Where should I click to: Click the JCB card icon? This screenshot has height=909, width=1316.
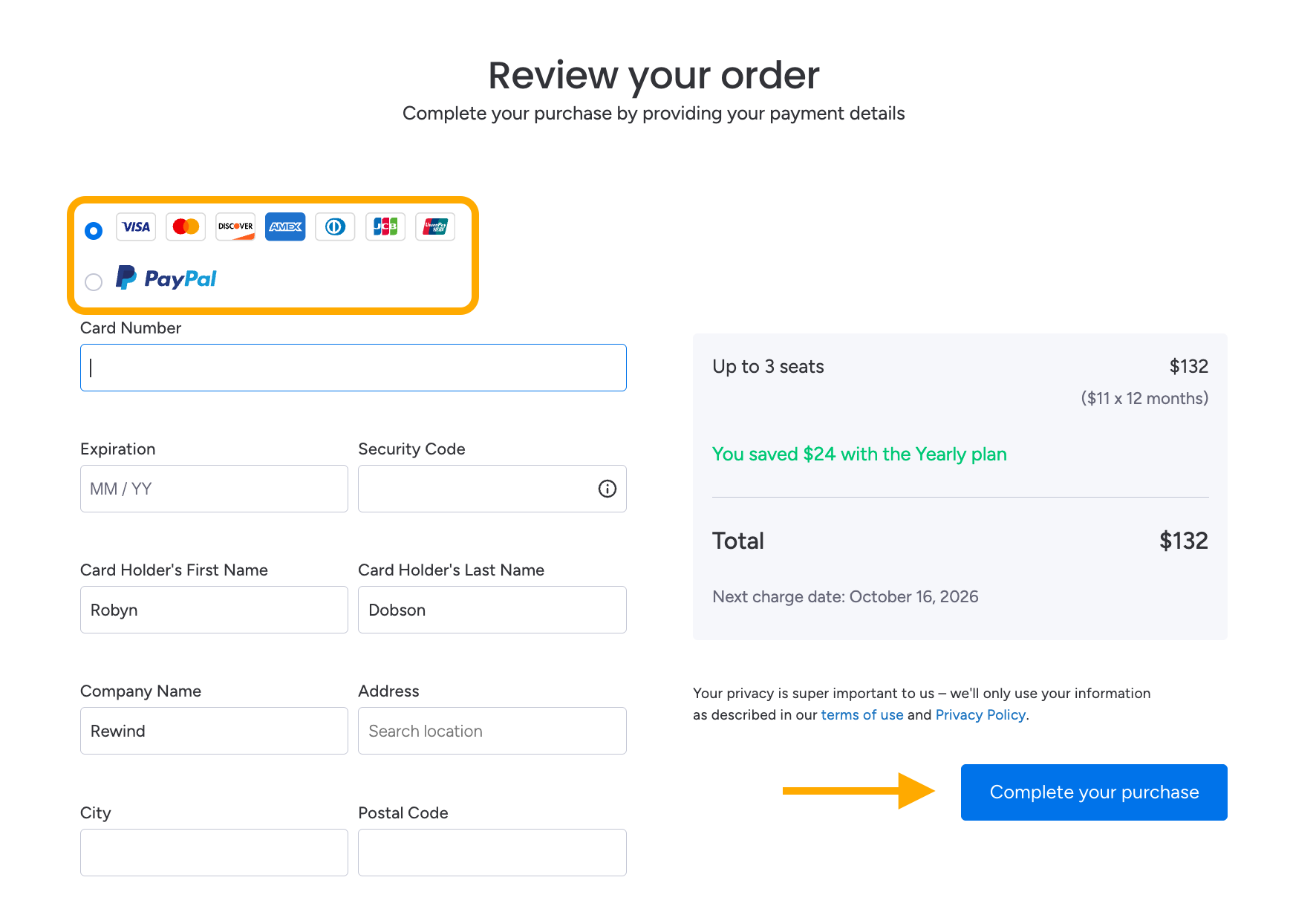[x=385, y=227]
